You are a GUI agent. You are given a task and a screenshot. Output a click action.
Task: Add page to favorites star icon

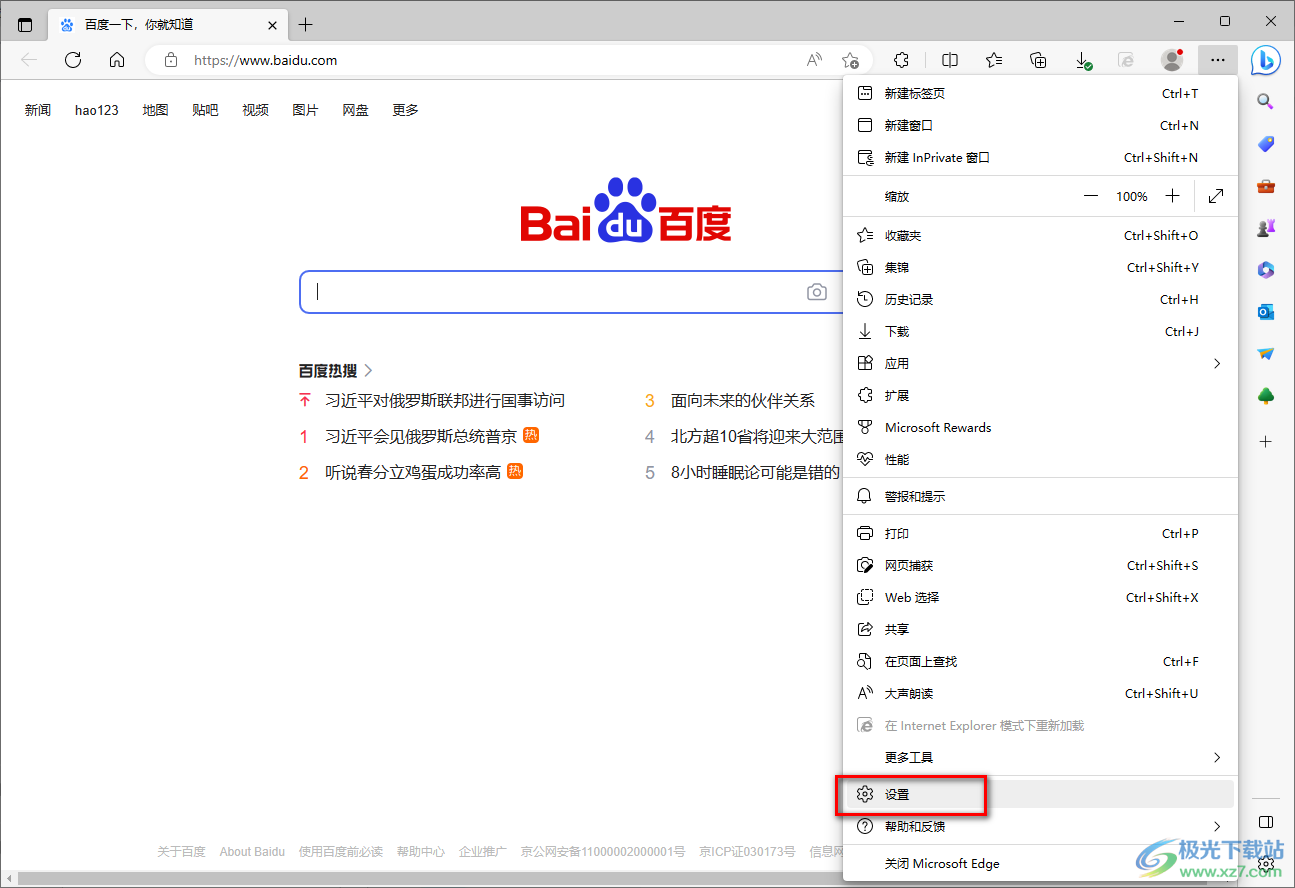850,60
